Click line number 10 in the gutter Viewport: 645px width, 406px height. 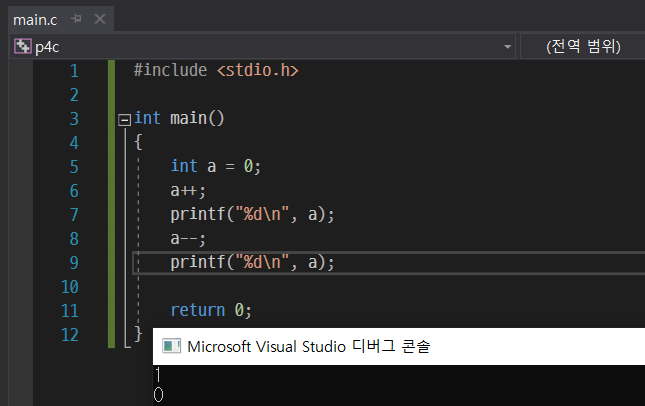point(70,287)
